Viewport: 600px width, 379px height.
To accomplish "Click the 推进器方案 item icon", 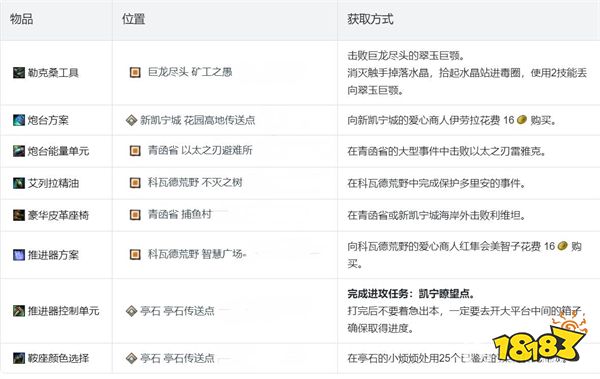I will pyautogui.click(x=19, y=255).
